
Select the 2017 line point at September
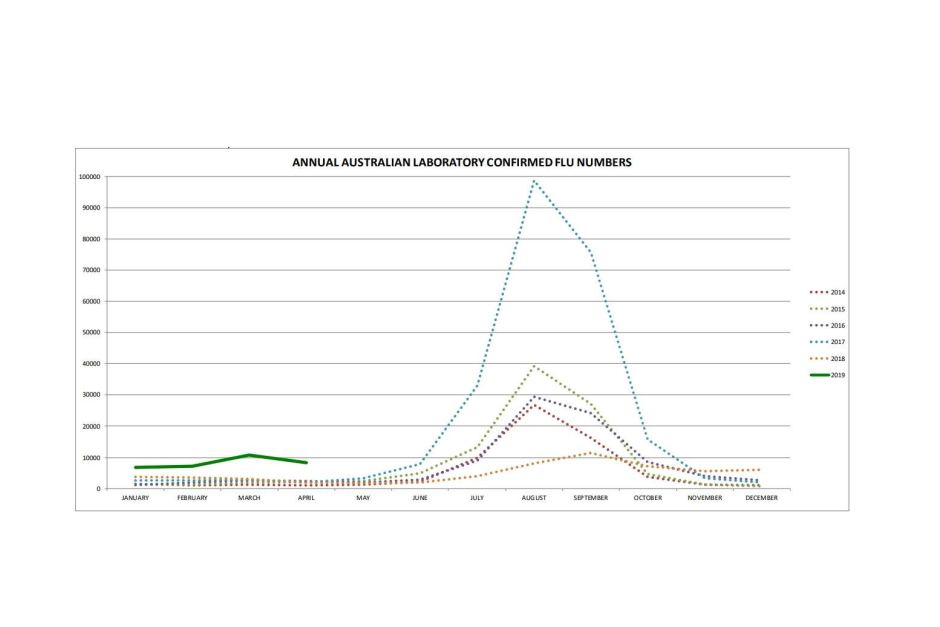pos(591,253)
